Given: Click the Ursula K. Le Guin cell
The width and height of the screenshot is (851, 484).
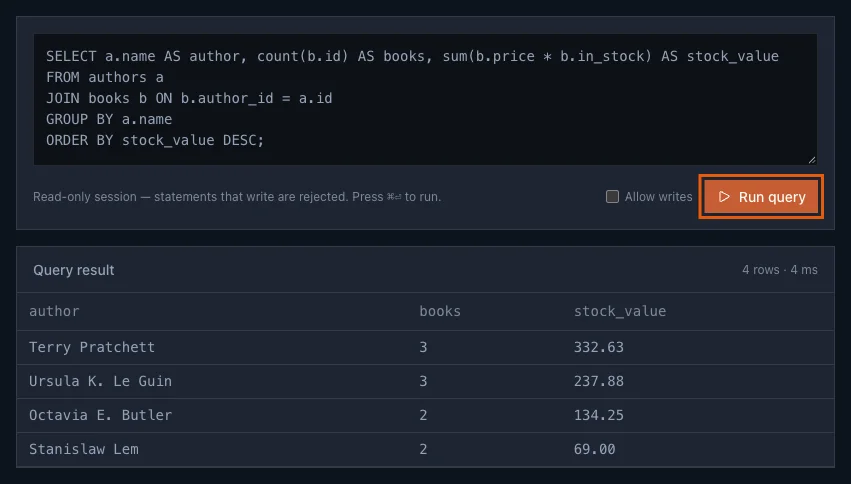Looking at the screenshot, I should point(100,381).
